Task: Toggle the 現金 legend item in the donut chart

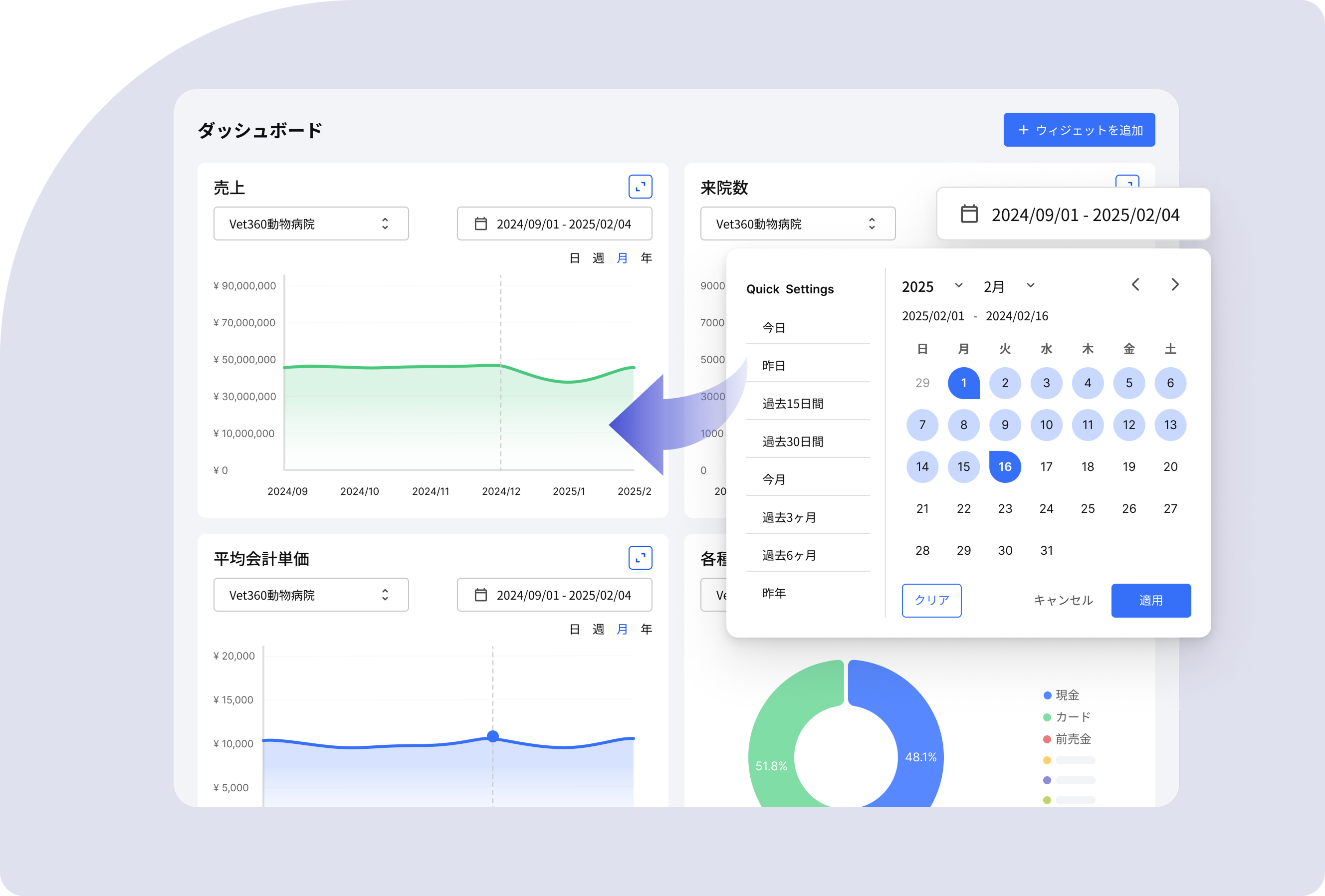Action: 1061,695
